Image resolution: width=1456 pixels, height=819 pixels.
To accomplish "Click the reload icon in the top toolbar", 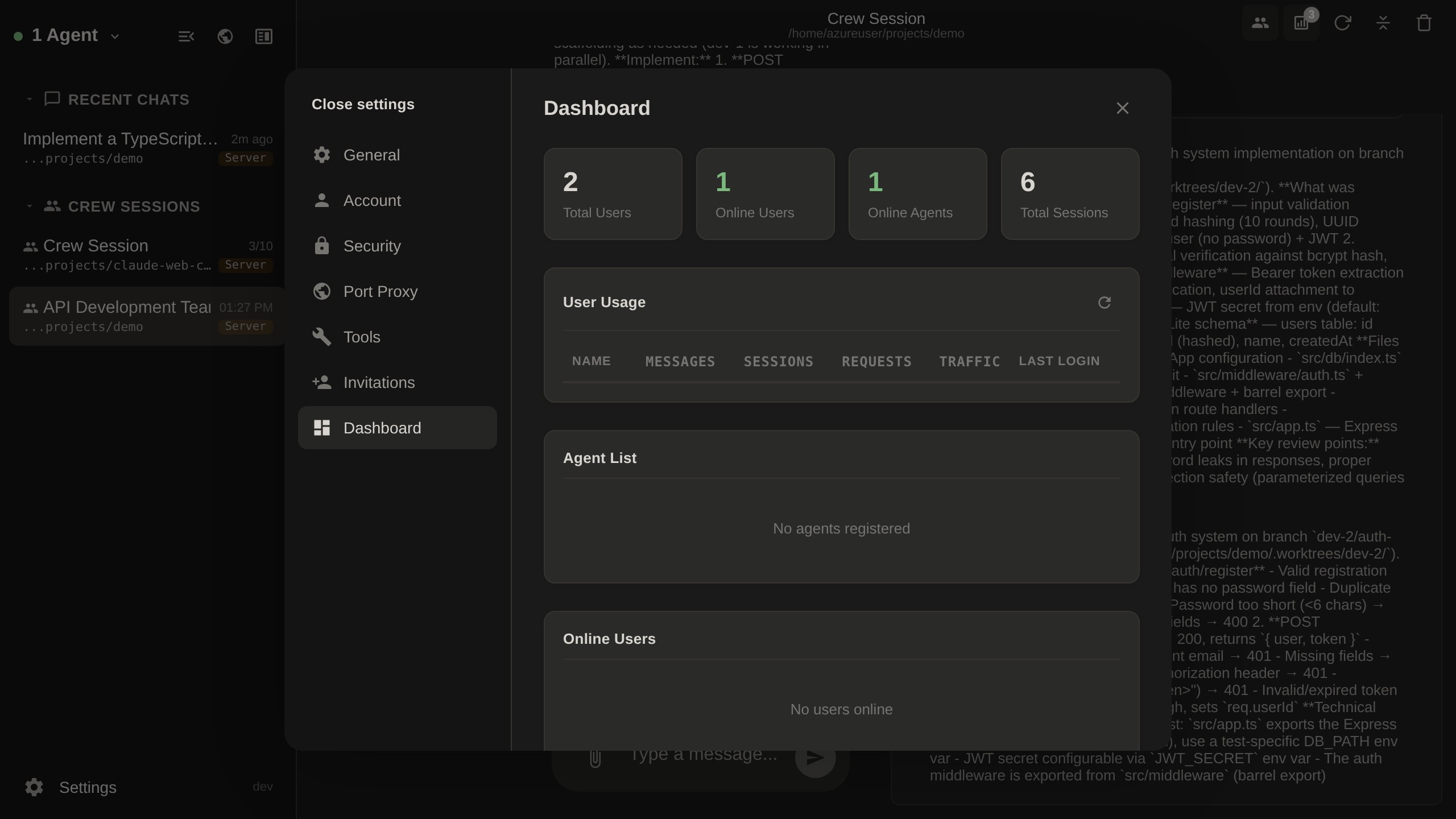I will pos(1343,23).
